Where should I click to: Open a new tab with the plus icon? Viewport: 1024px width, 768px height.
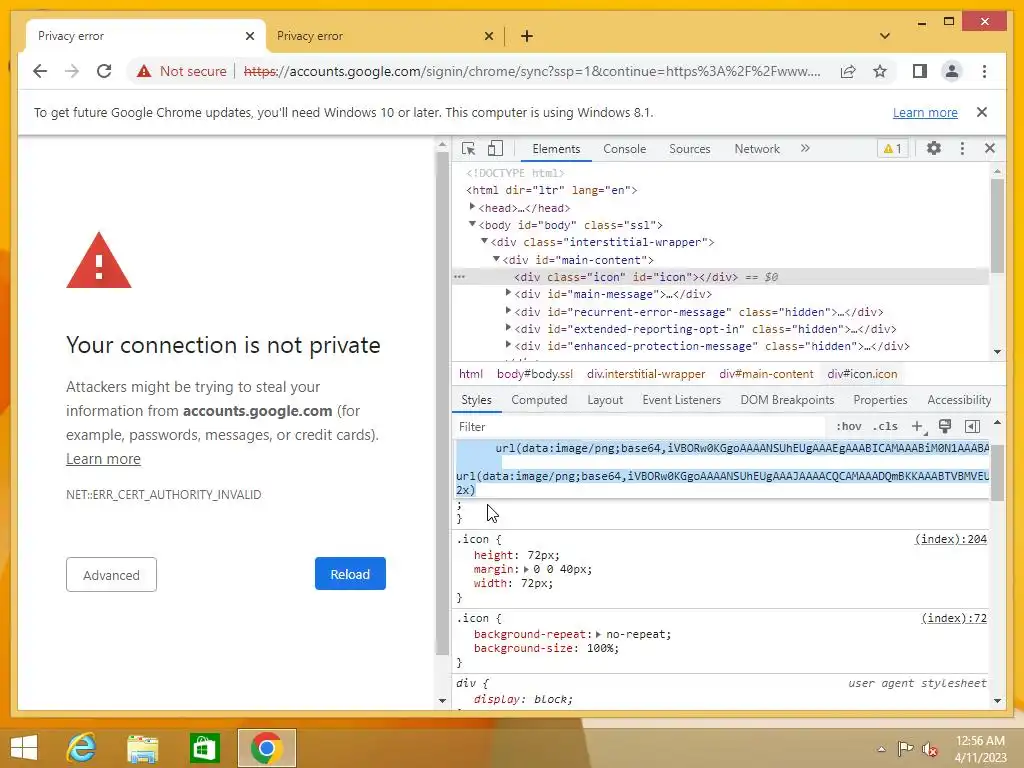pos(526,36)
